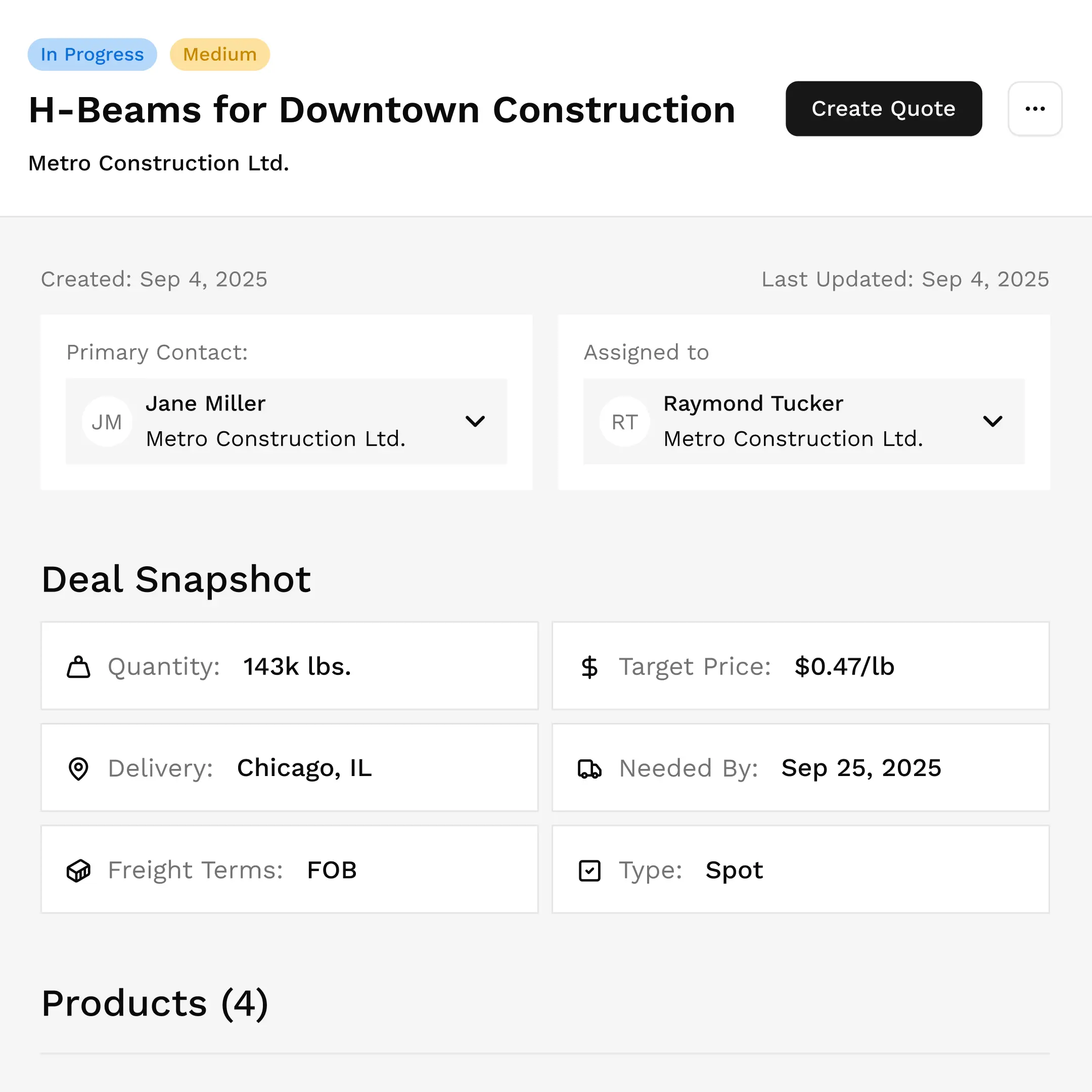Expand the Assigned to dropdown chevron
The width and height of the screenshot is (1092, 1092).
(x=992, y=422)
